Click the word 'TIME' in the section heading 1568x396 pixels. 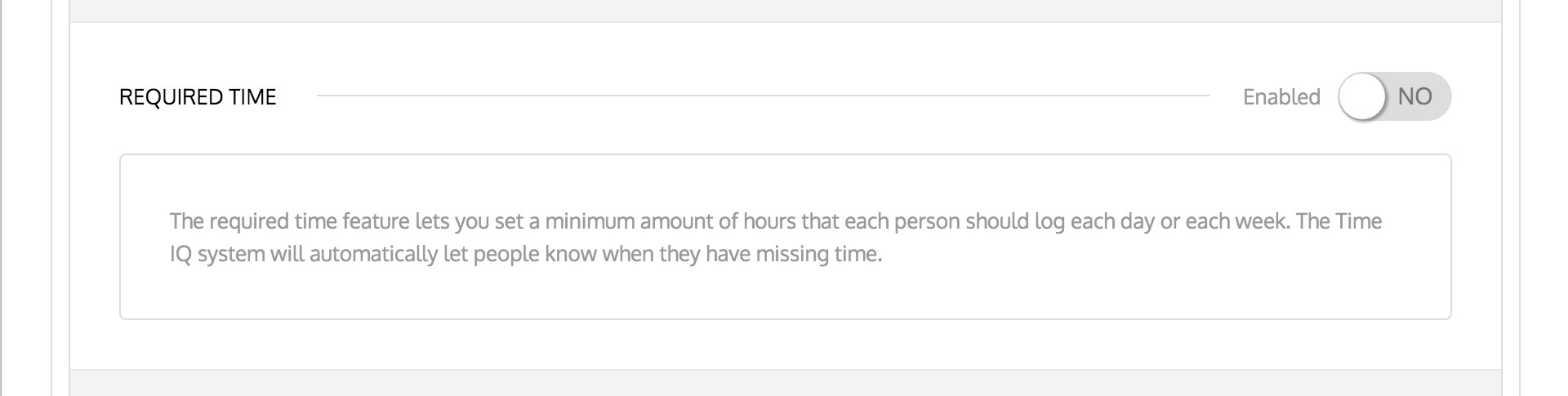point(253,97)
